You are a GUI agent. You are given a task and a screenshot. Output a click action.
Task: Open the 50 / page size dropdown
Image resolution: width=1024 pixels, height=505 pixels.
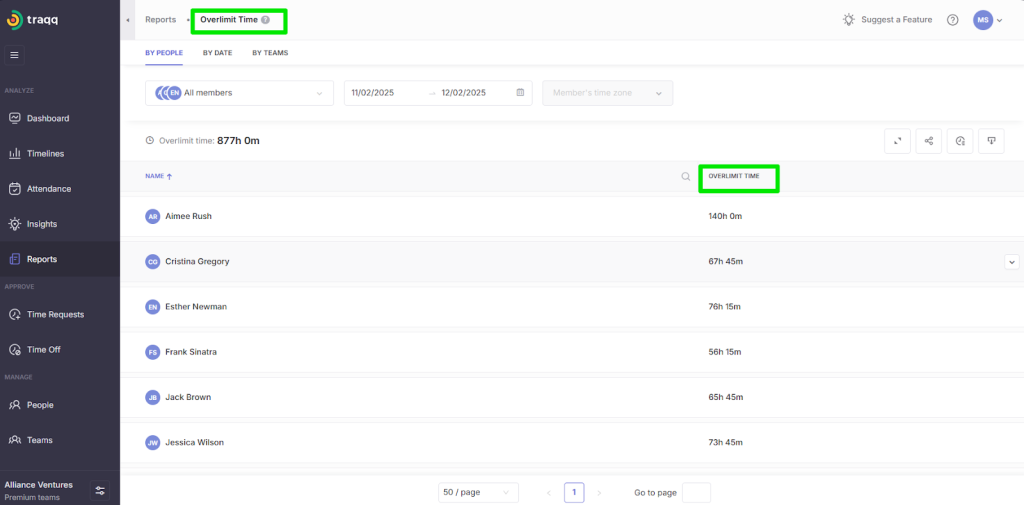click(478, 492)
